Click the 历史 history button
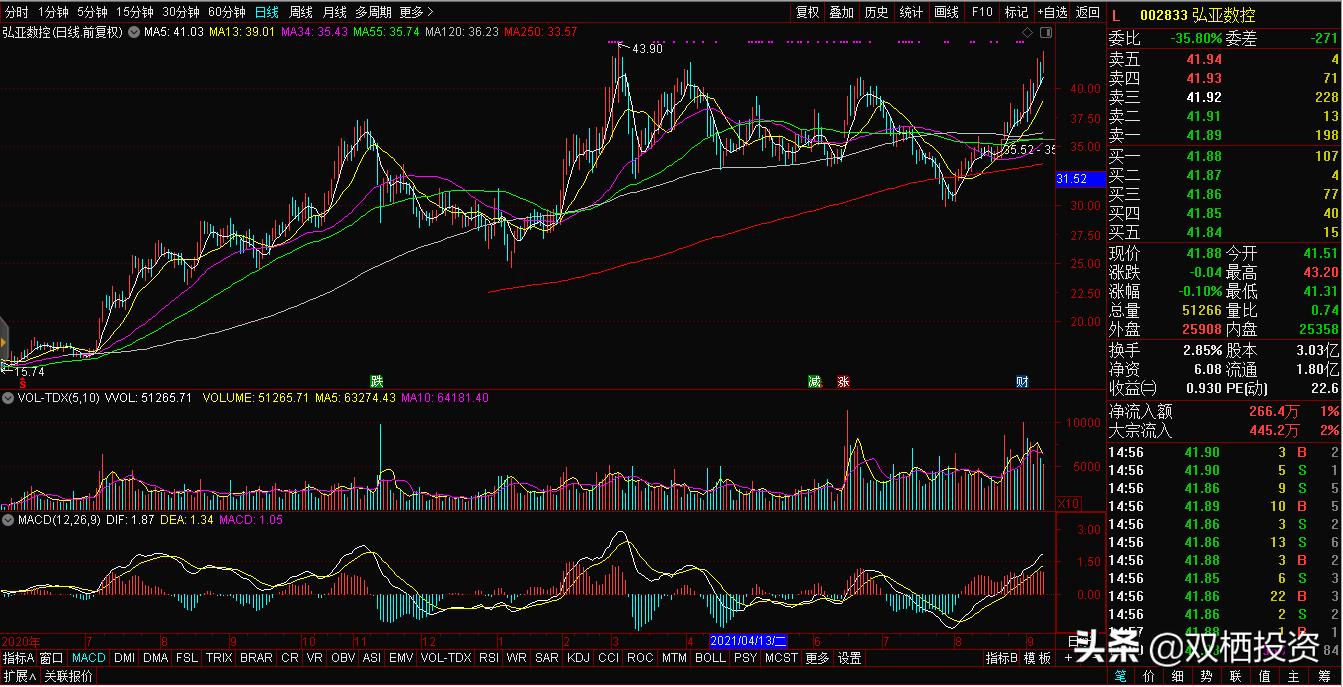 tap(876, 12)
